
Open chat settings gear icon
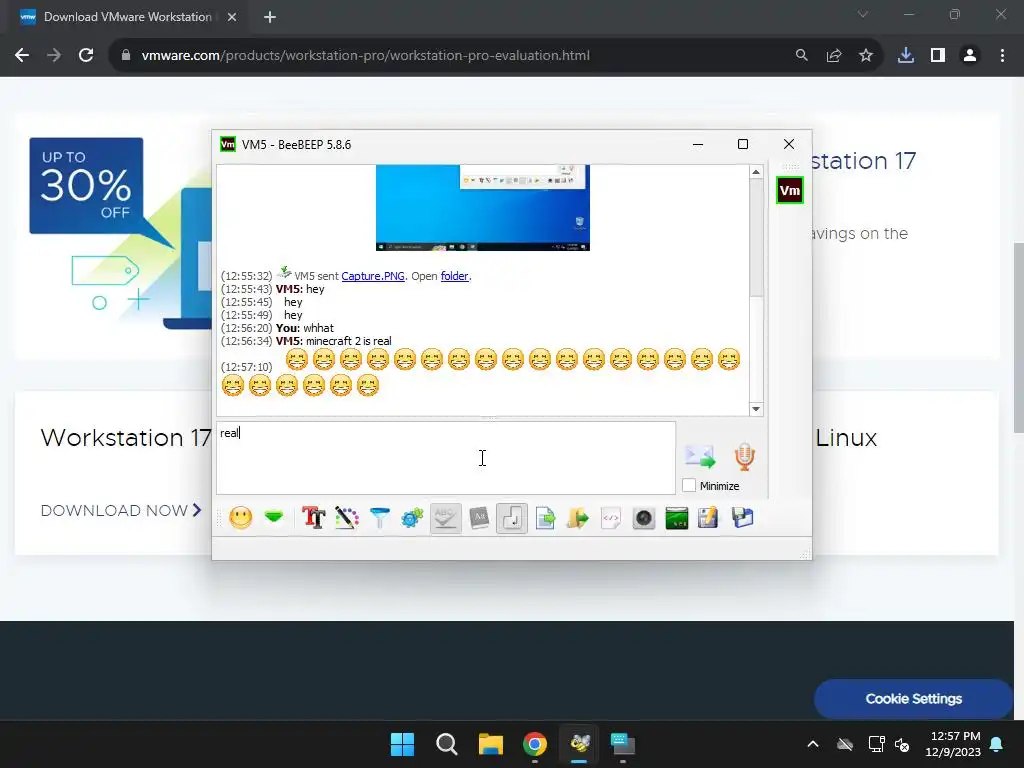412,519
